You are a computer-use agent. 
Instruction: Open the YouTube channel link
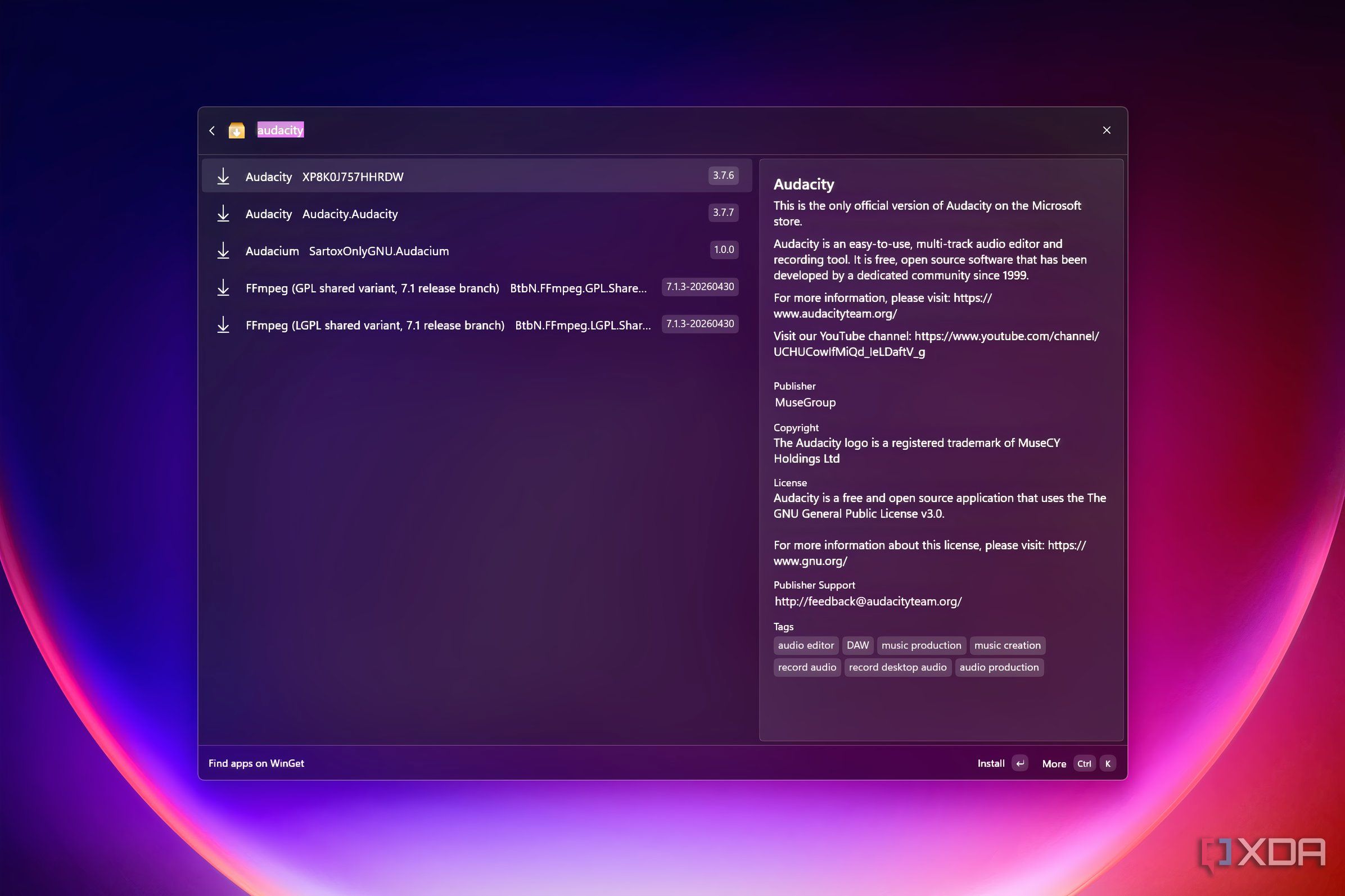click(x=936, y=344)
